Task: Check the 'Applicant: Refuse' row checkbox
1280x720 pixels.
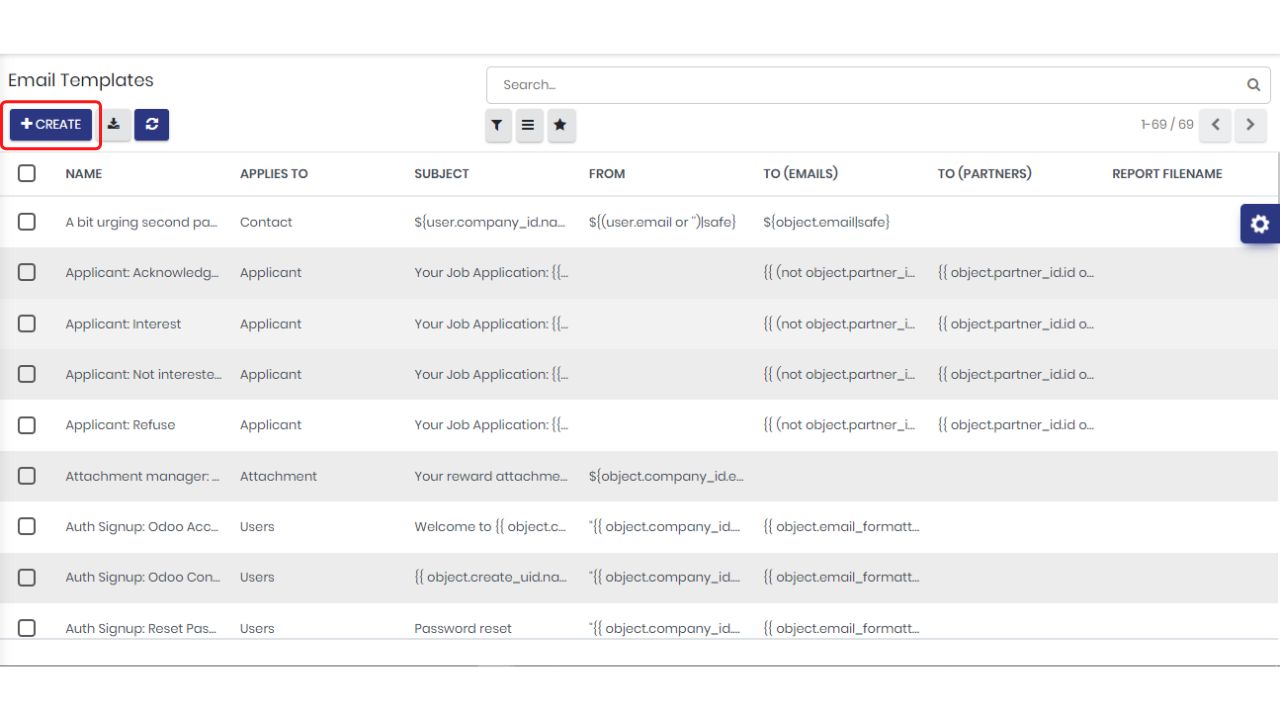Action: [x=27, y=425]
